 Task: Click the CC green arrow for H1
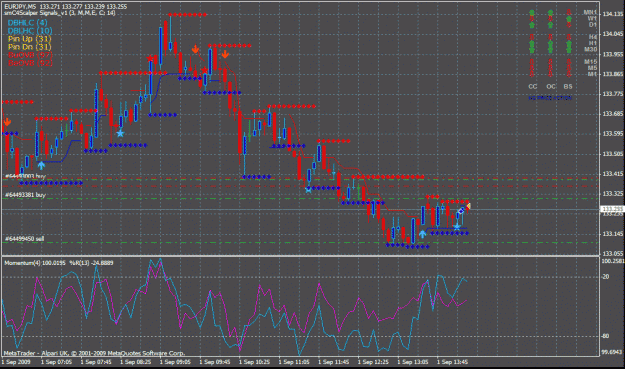pos(532,43)
